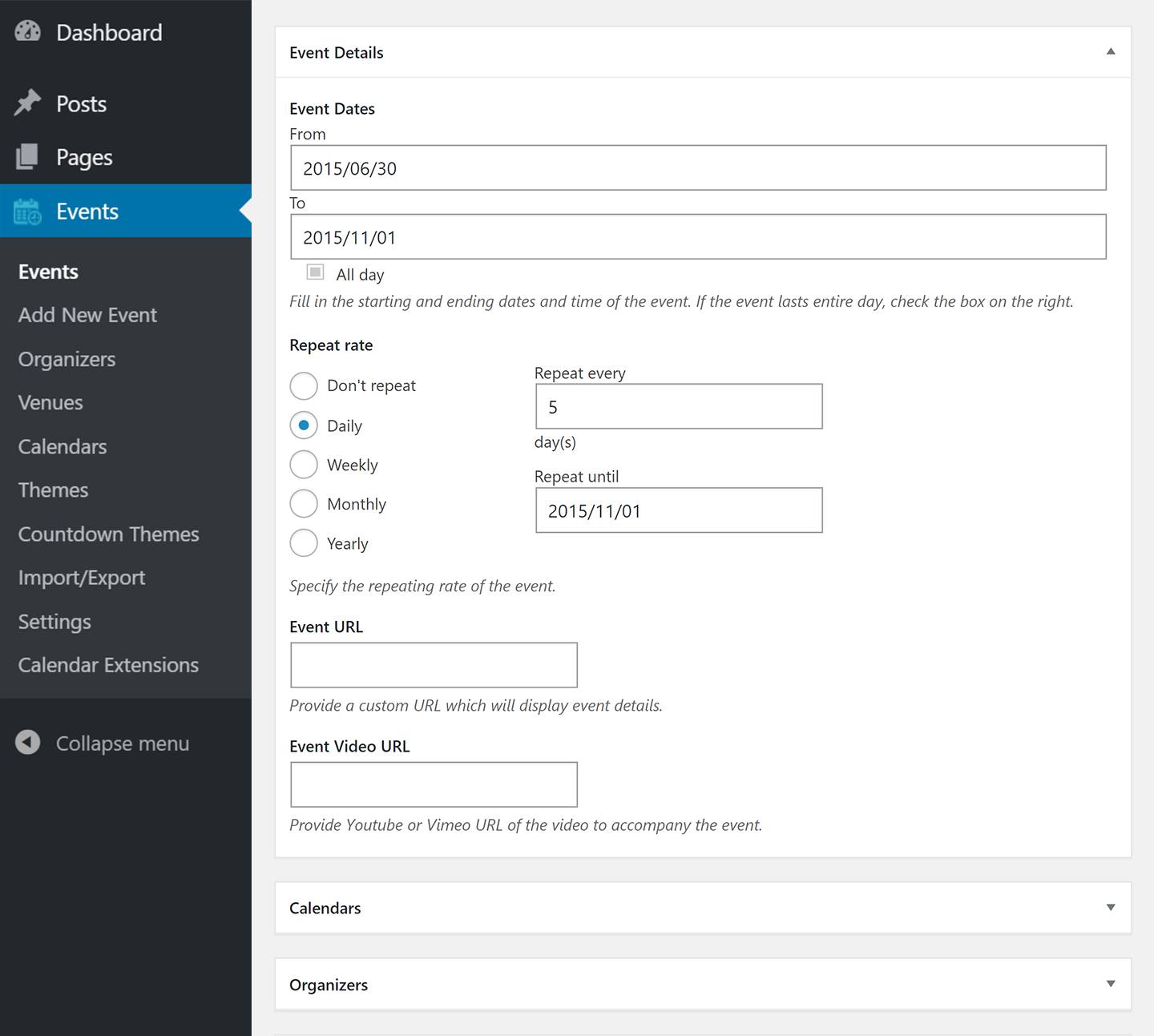Expand the Organizers panel
The height and width of the screenshot is (1036, 1154).
1111,984
